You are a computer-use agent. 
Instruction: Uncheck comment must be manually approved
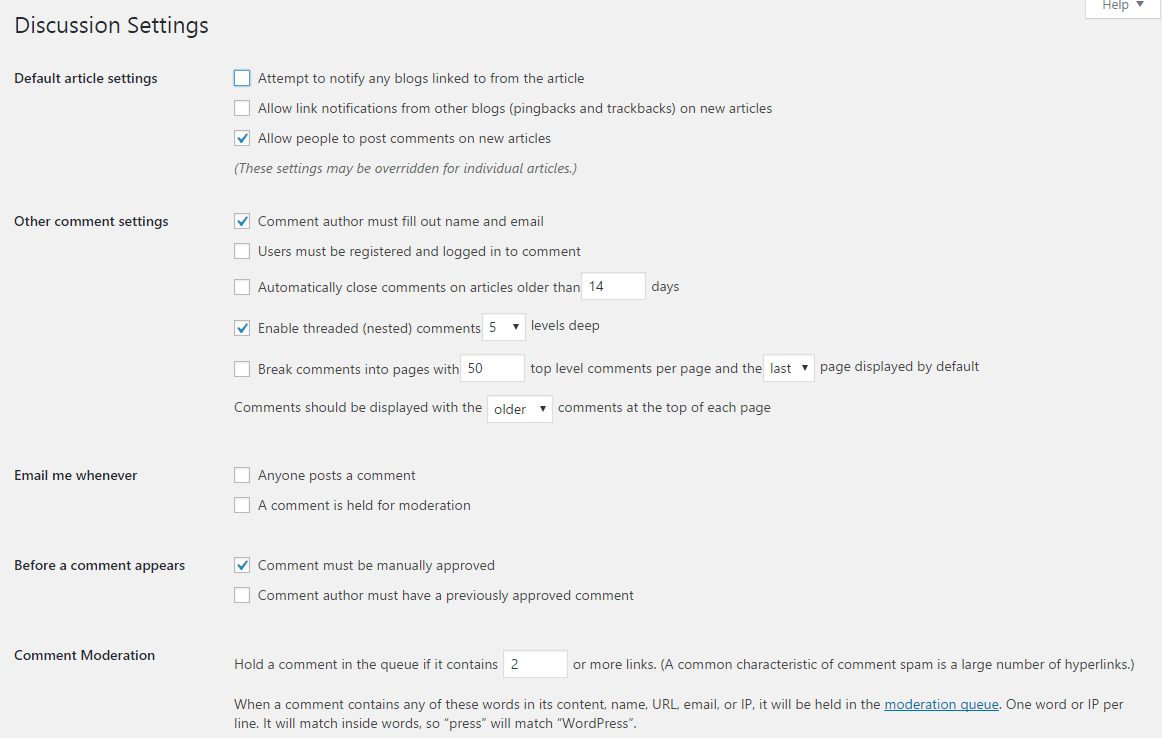point(242,565)
